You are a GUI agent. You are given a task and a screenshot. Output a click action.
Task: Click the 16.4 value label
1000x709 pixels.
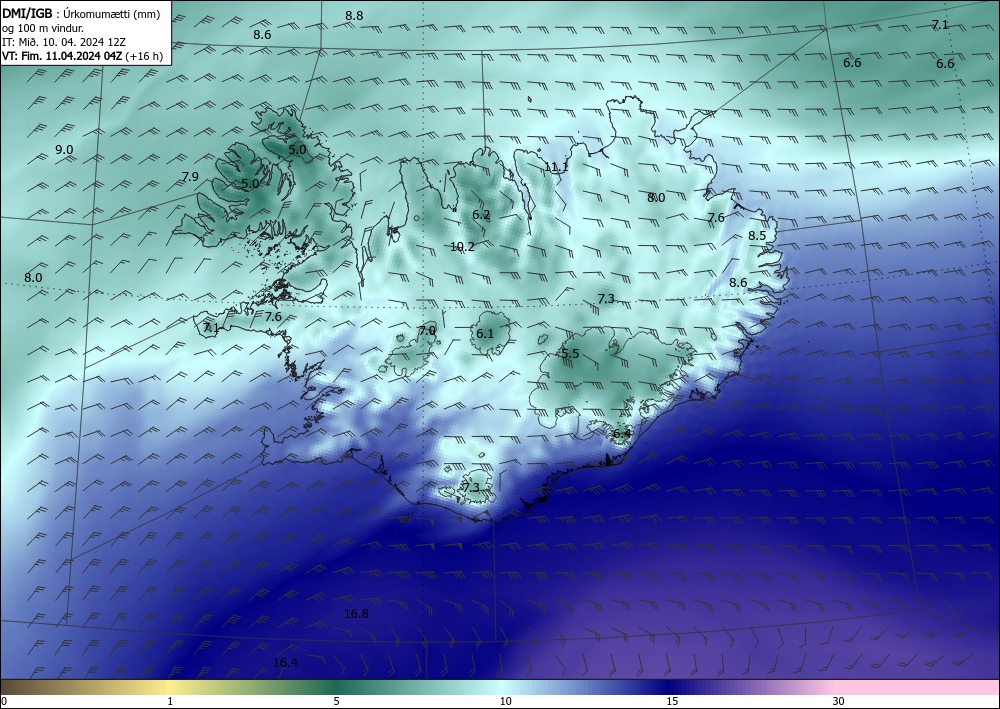pyautogui.click(x=285, y=663)
